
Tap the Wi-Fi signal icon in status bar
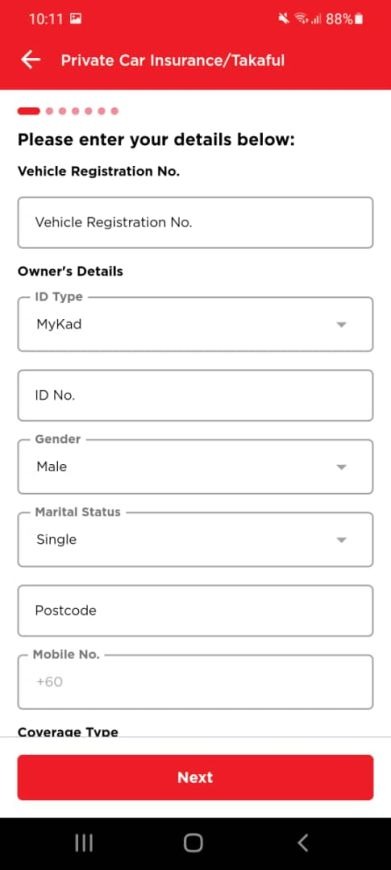coord(302,19)
